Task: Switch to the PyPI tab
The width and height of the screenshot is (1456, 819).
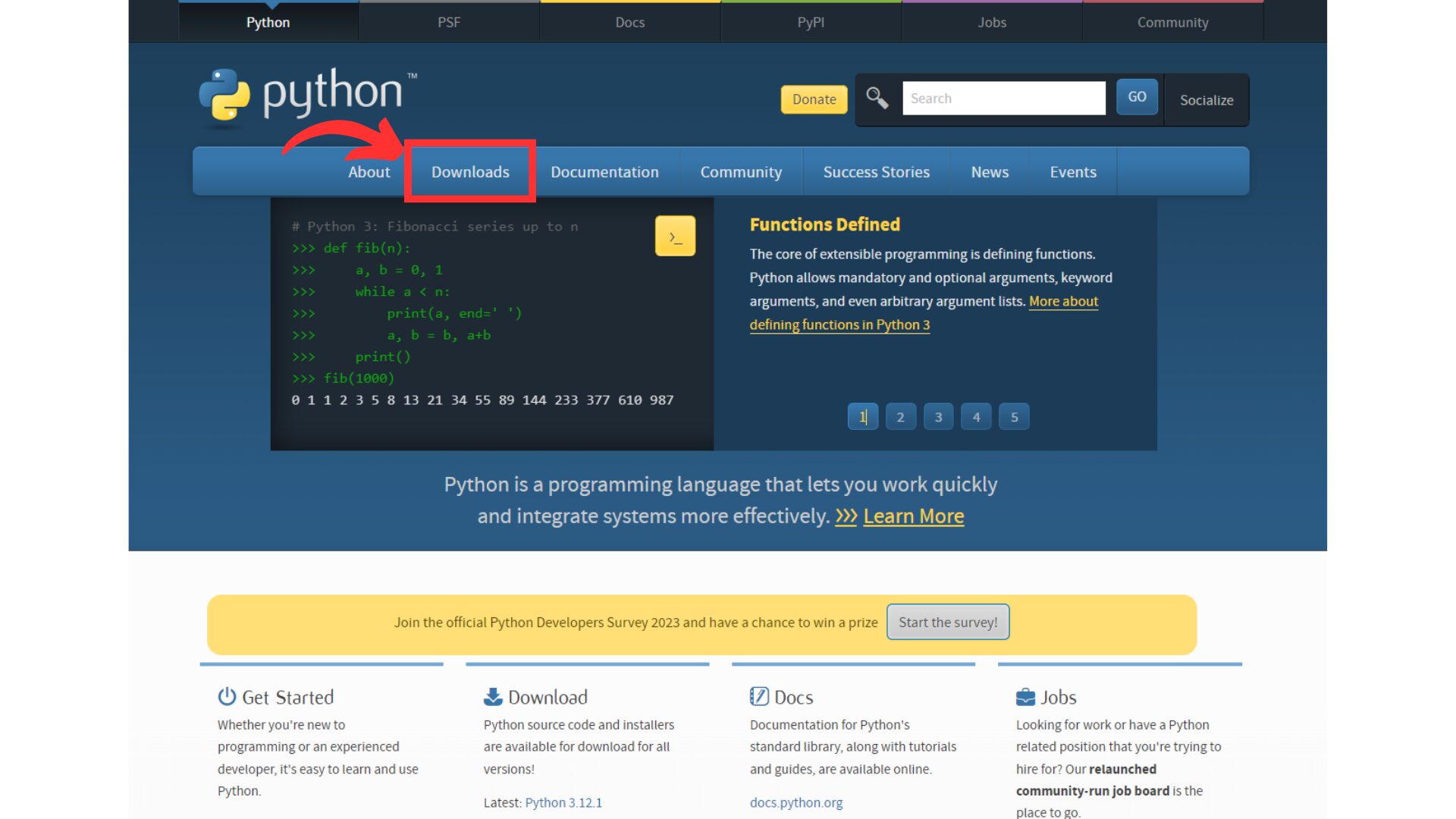Action: (811, 22)
